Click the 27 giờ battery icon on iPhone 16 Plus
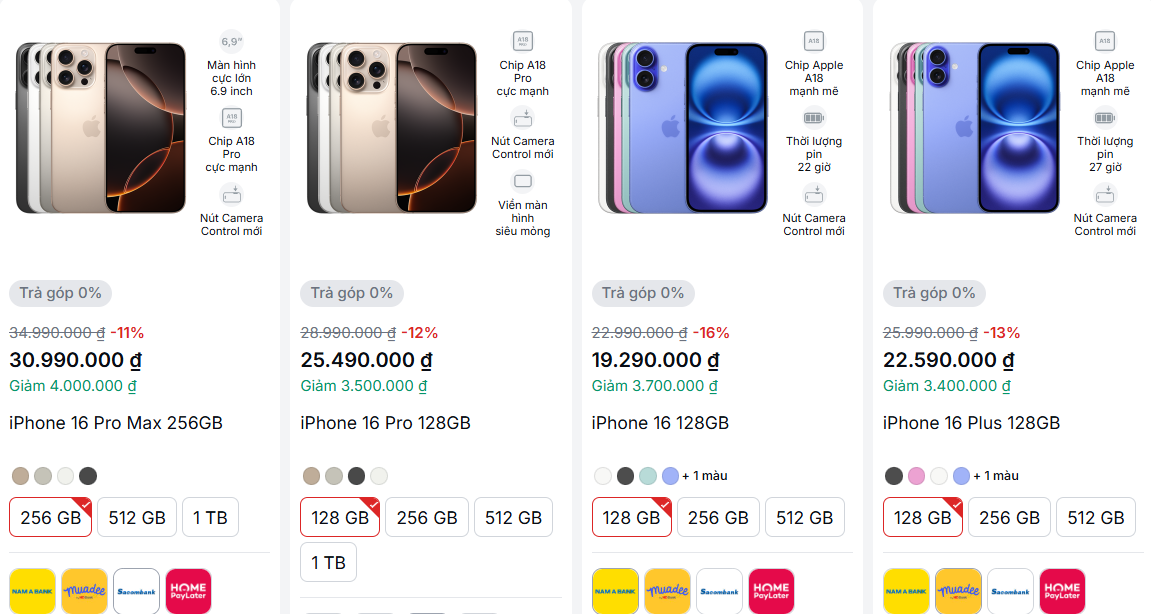 tap(1105, 118)
